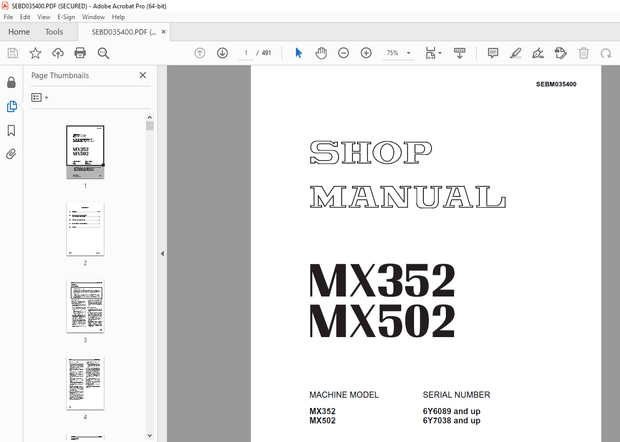
Task: Click the SERIAL NUMBER heading
Action: (x=456, y=395)
